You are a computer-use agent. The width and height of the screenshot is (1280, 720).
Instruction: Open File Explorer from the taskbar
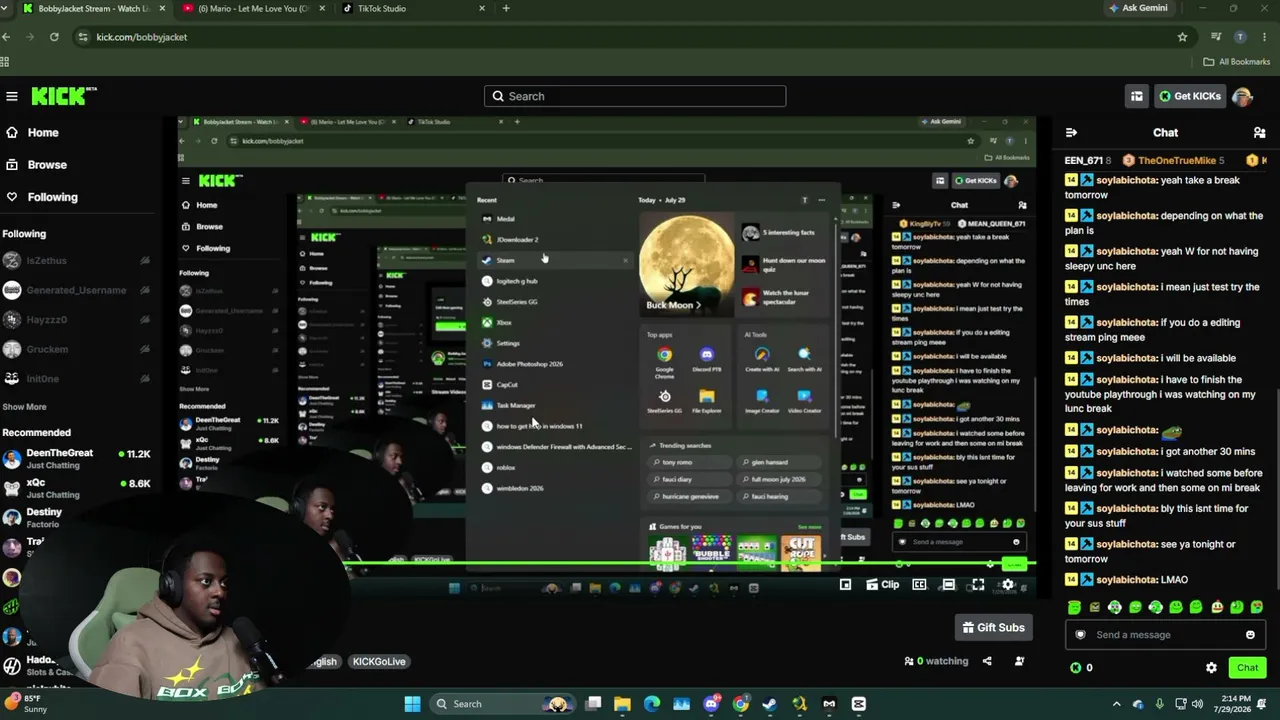622,704
